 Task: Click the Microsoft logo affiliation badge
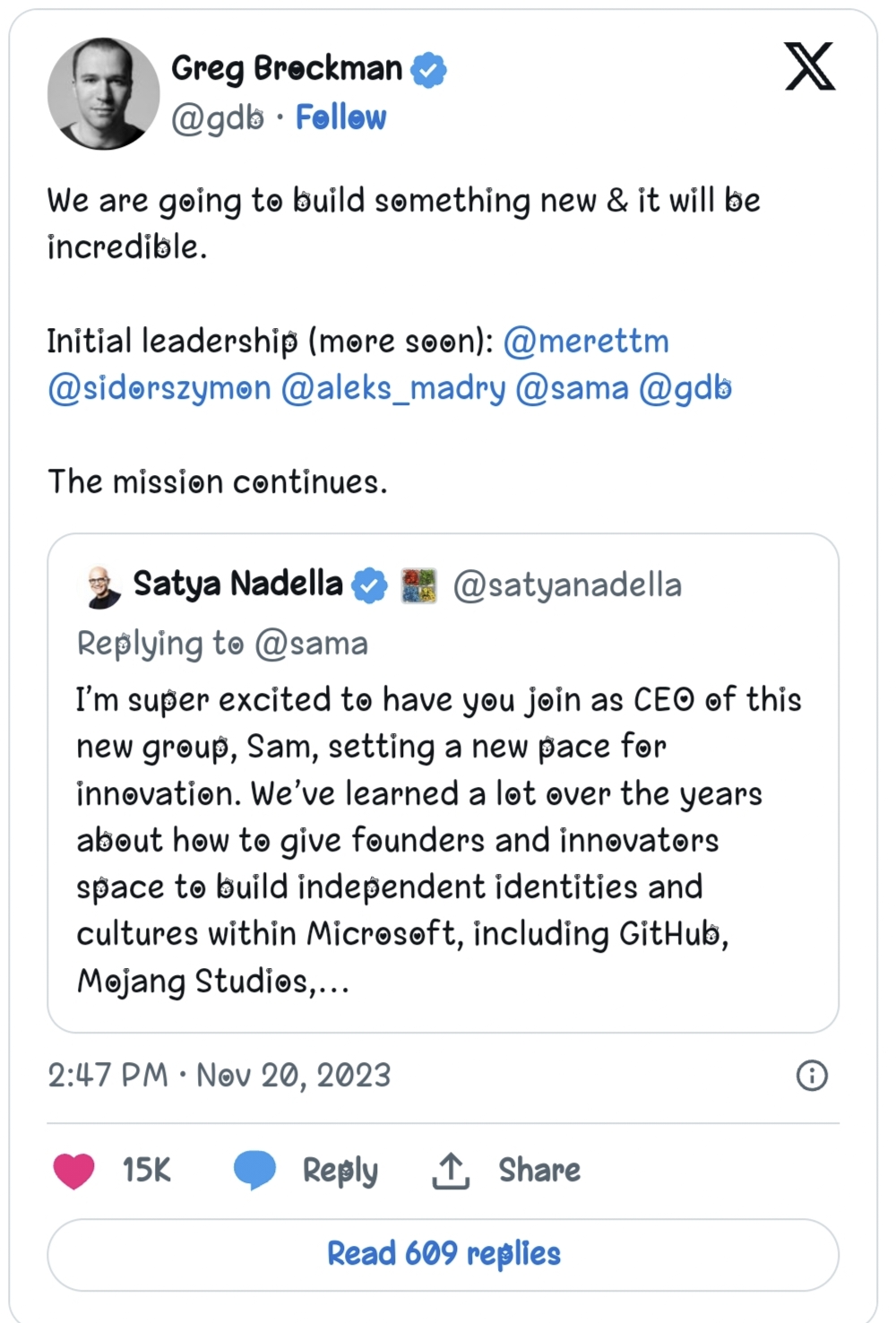pos(418,586)
